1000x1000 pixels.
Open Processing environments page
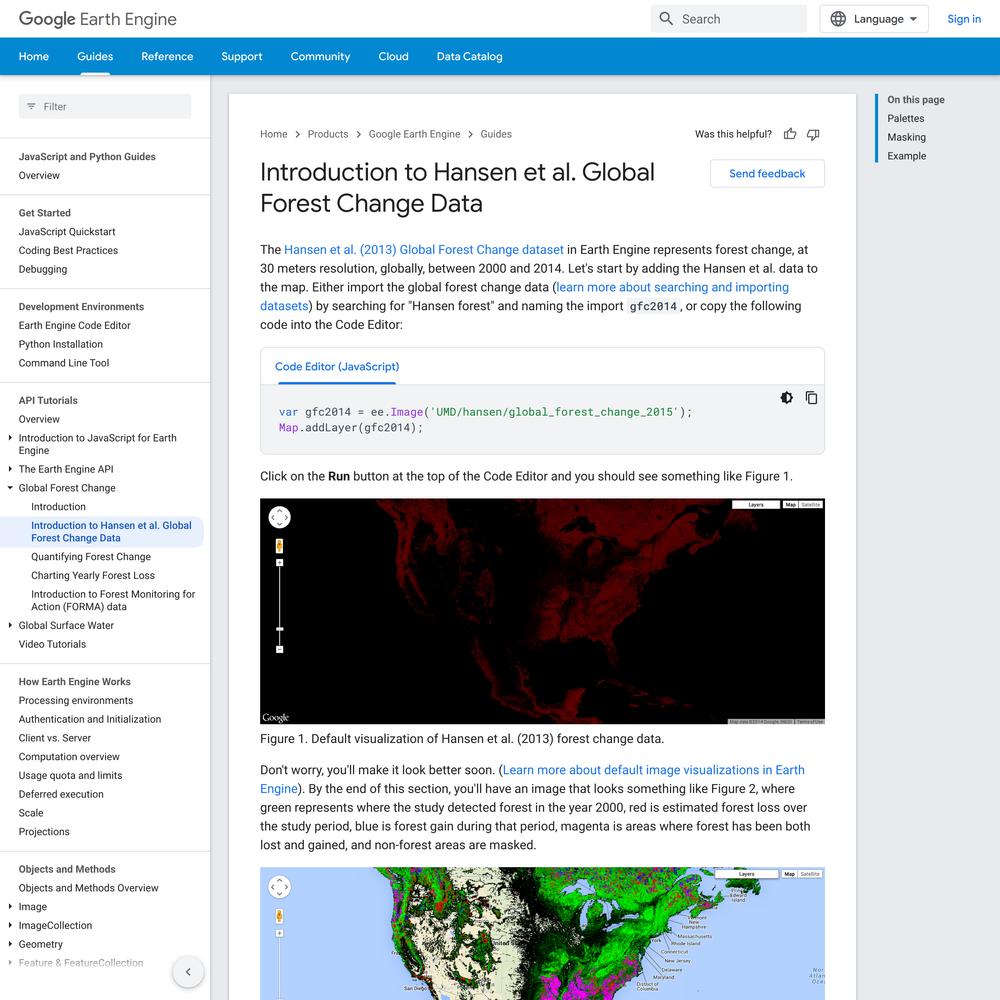coord(76,701)
